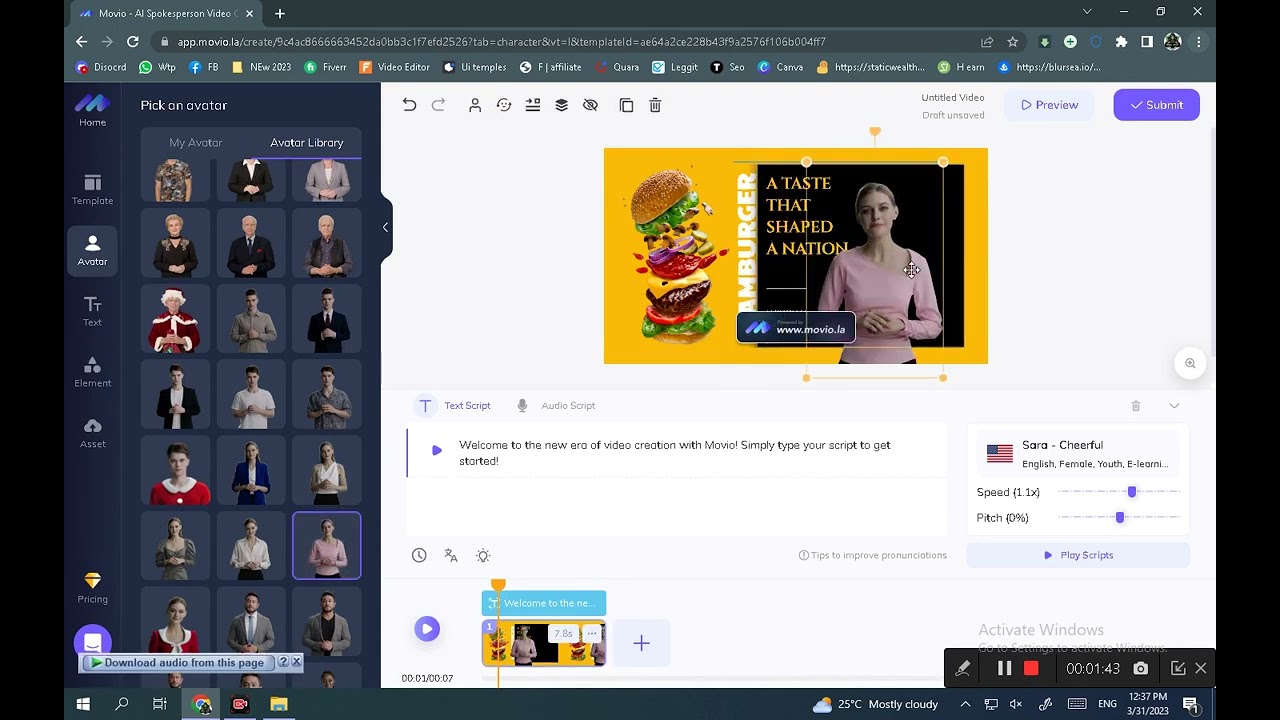Viewport: 1280px width, 720px height.
Task: Delete selected element with toolbar trash icon
Action: 655,105
